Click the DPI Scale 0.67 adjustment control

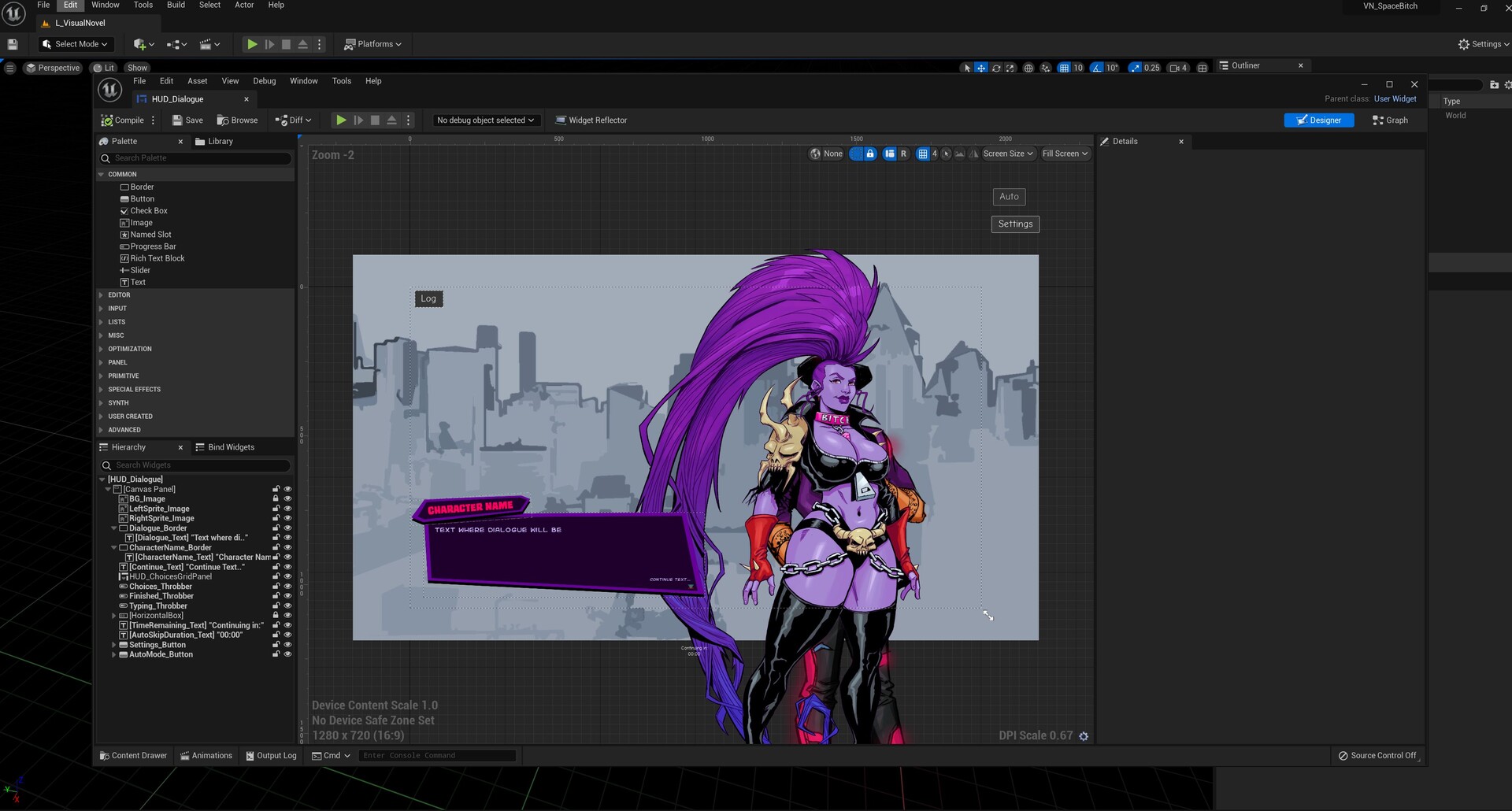pos(1084,735)
